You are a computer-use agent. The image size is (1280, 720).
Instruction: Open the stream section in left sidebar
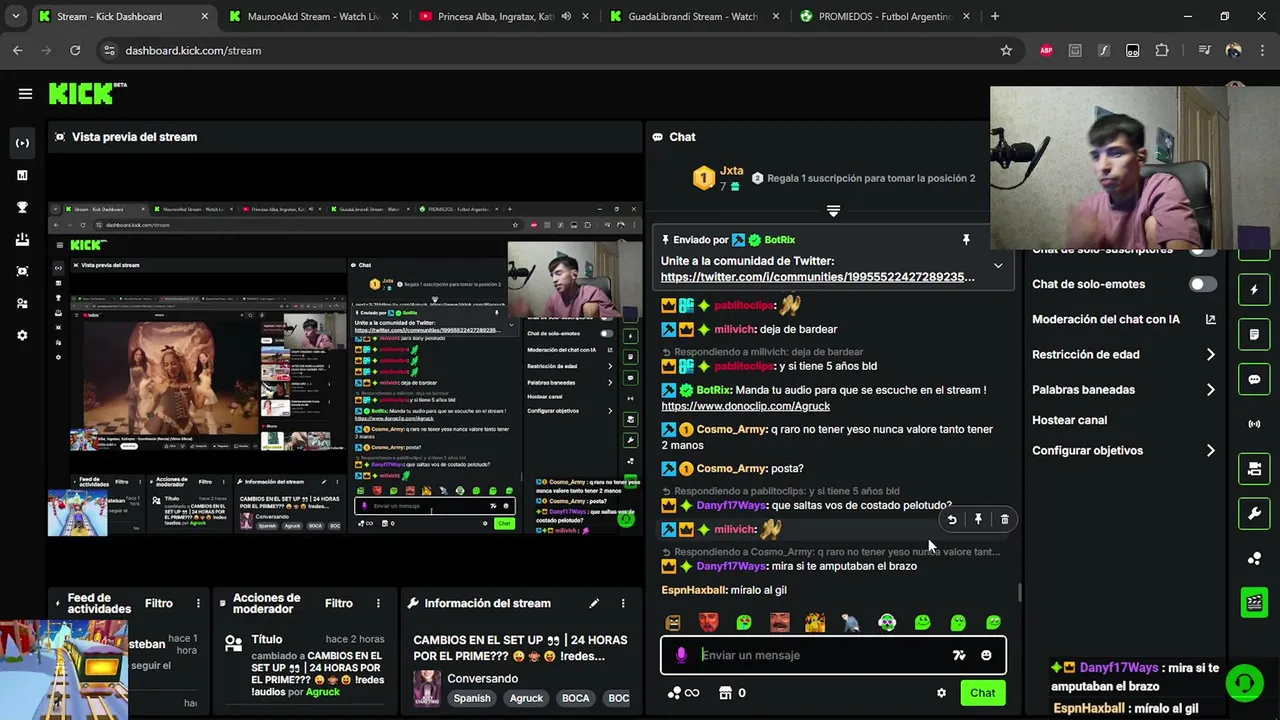pos(22,143)
